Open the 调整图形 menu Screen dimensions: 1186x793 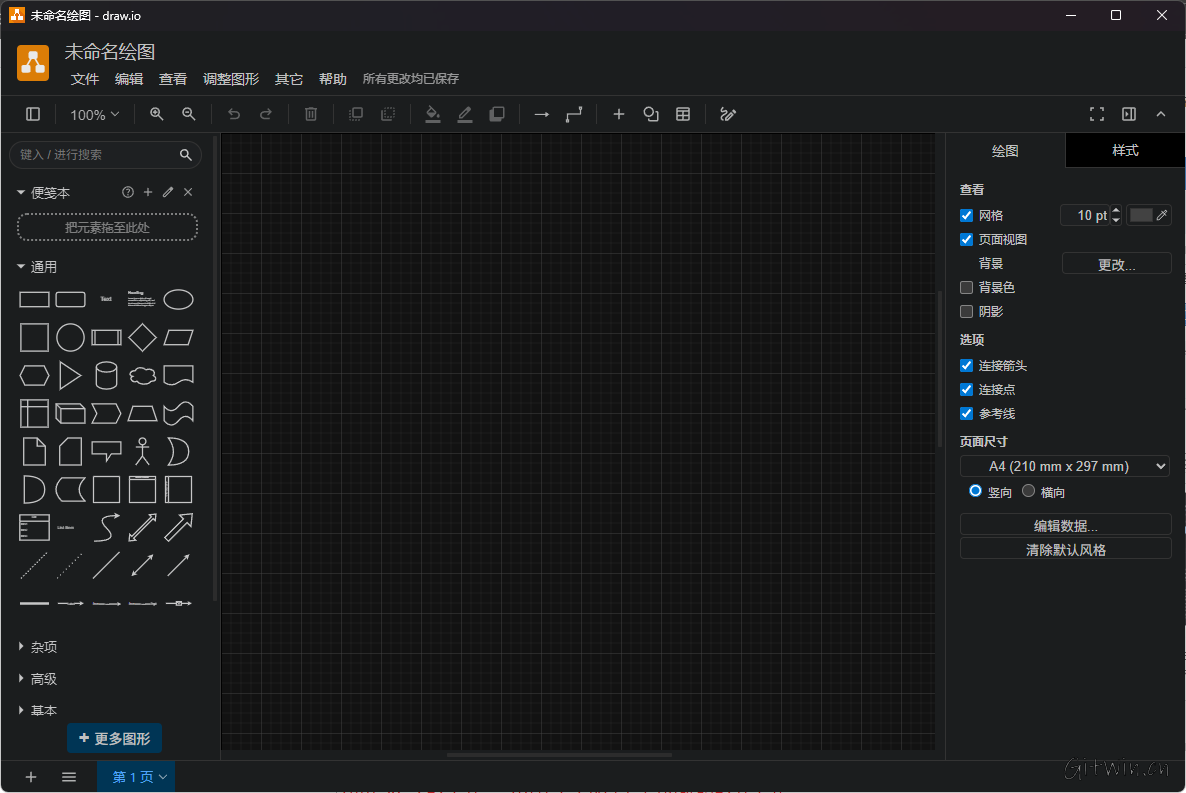231,79
